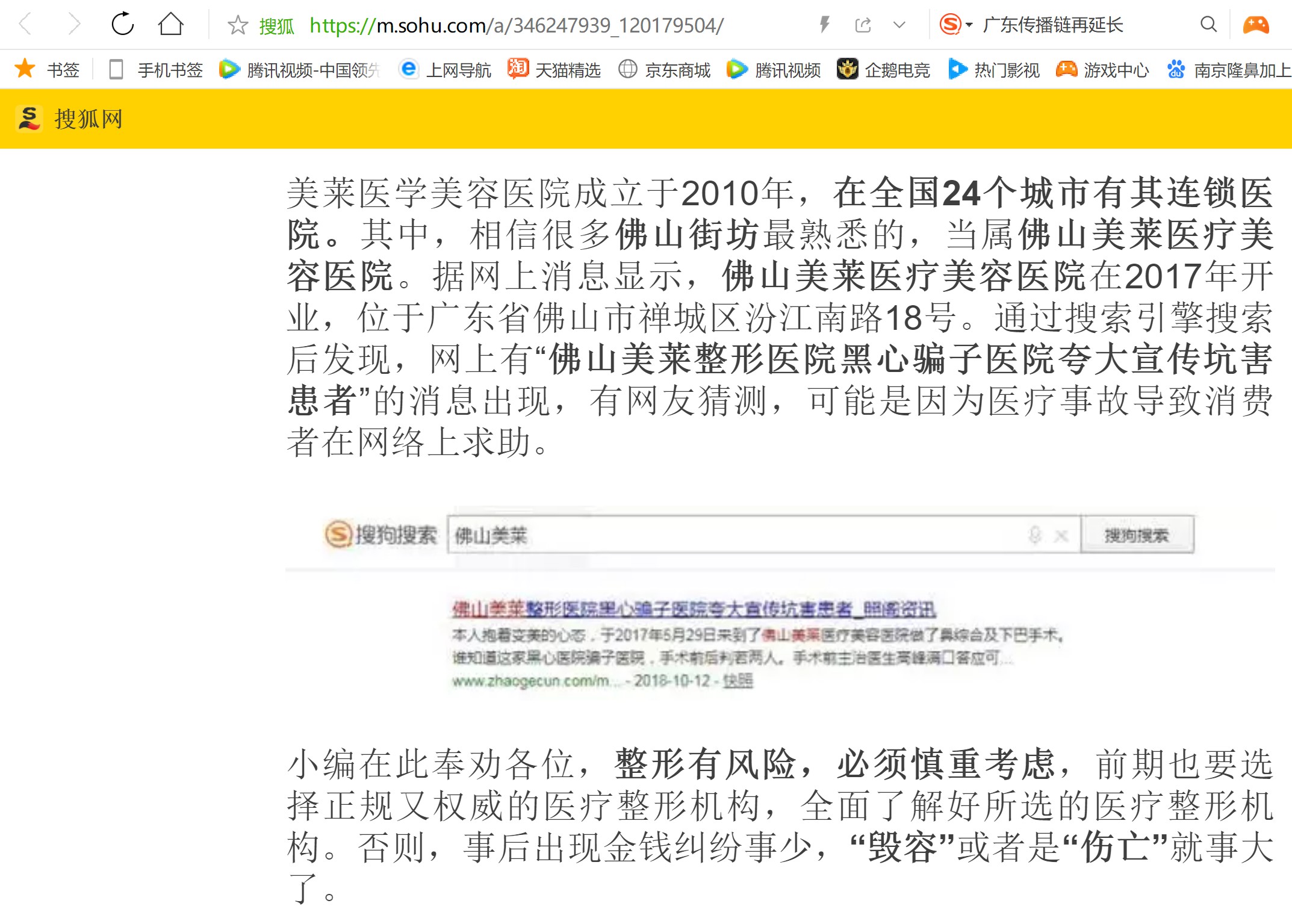
Task: Open 上网导航 bookmark
Action: 445,70
